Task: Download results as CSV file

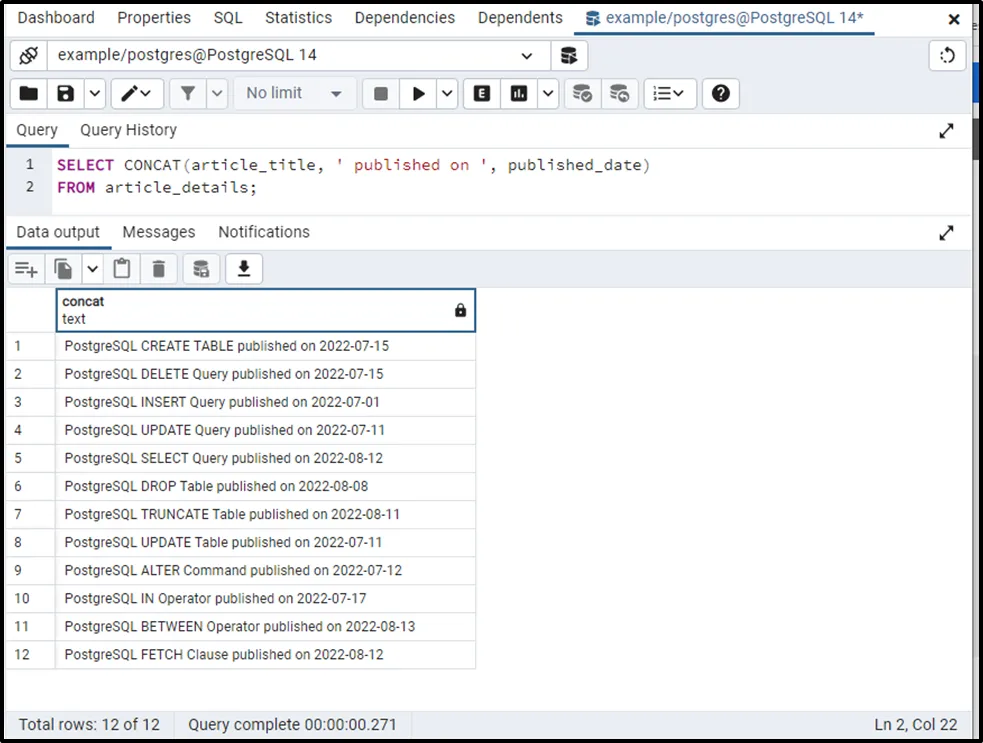Action: pyautogui.click(x=243, y=268)
